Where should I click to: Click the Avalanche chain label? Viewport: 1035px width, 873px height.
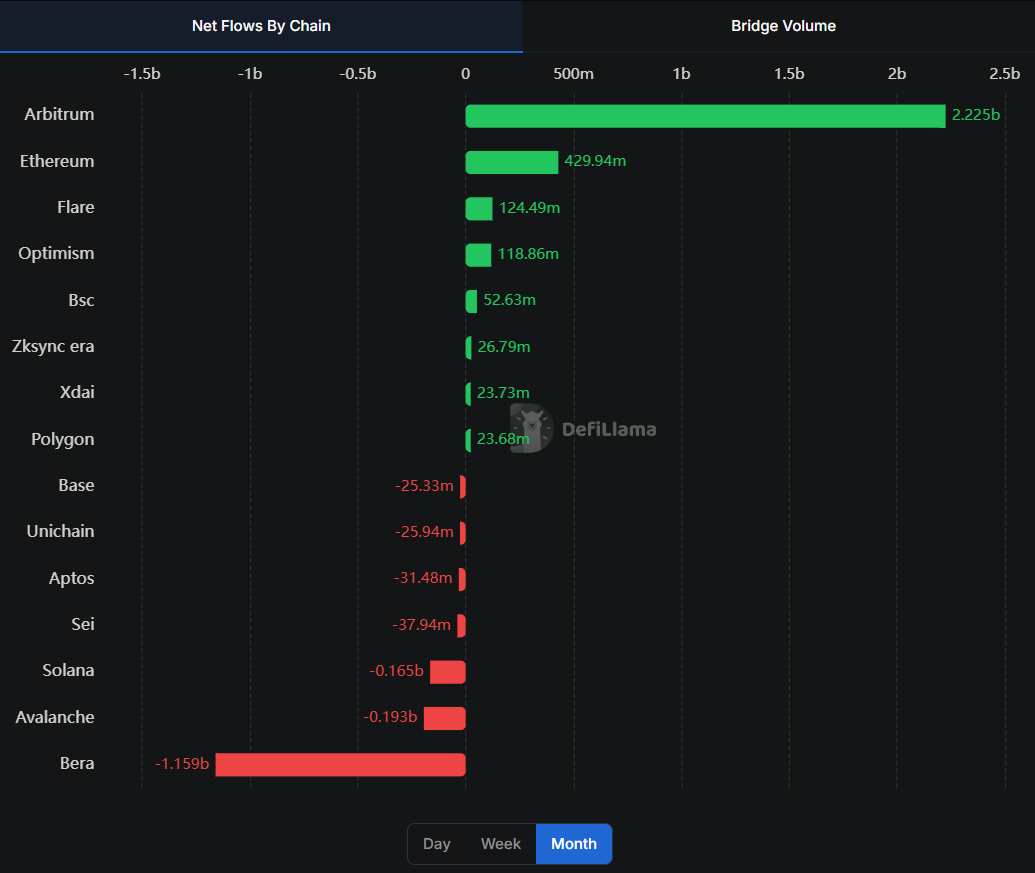point(55,717)
